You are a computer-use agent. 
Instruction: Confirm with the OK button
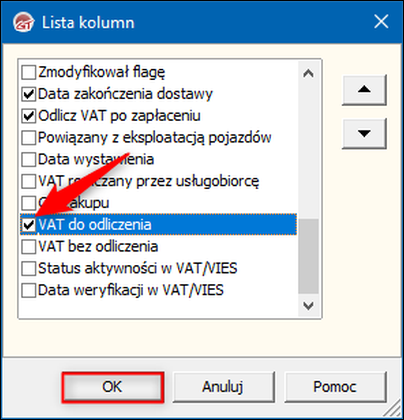coord(113,387)
